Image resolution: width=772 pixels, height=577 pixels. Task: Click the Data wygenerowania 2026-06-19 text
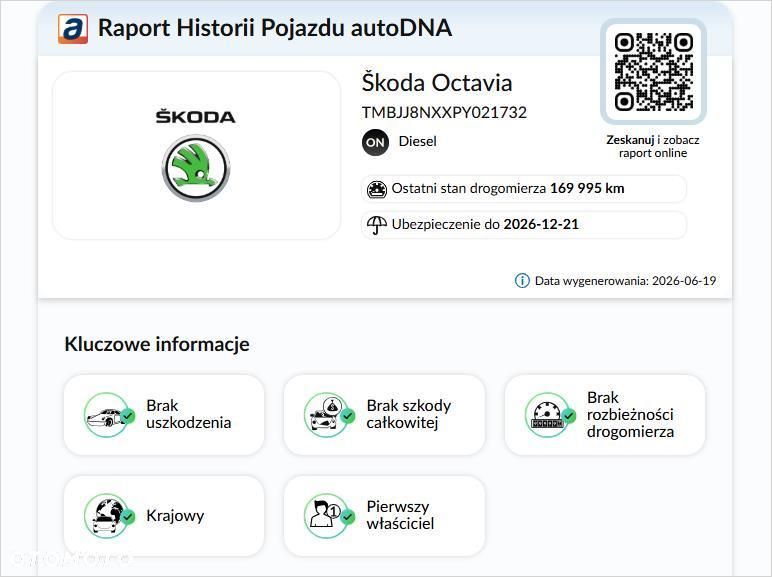pos(625,281)
